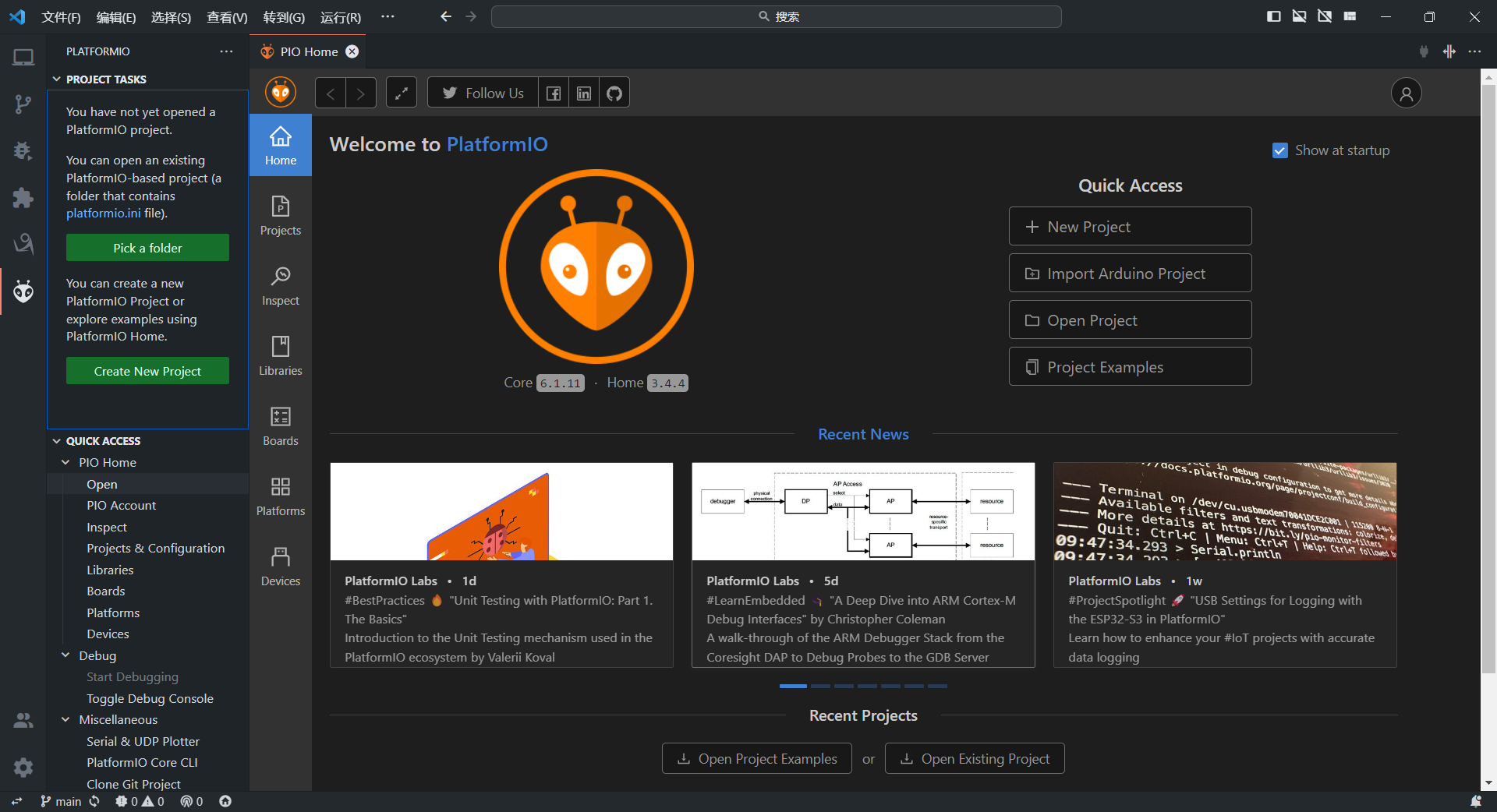
Task: Click the PlatformIO Home icon in status bar
Action: [x=225, y=802]
